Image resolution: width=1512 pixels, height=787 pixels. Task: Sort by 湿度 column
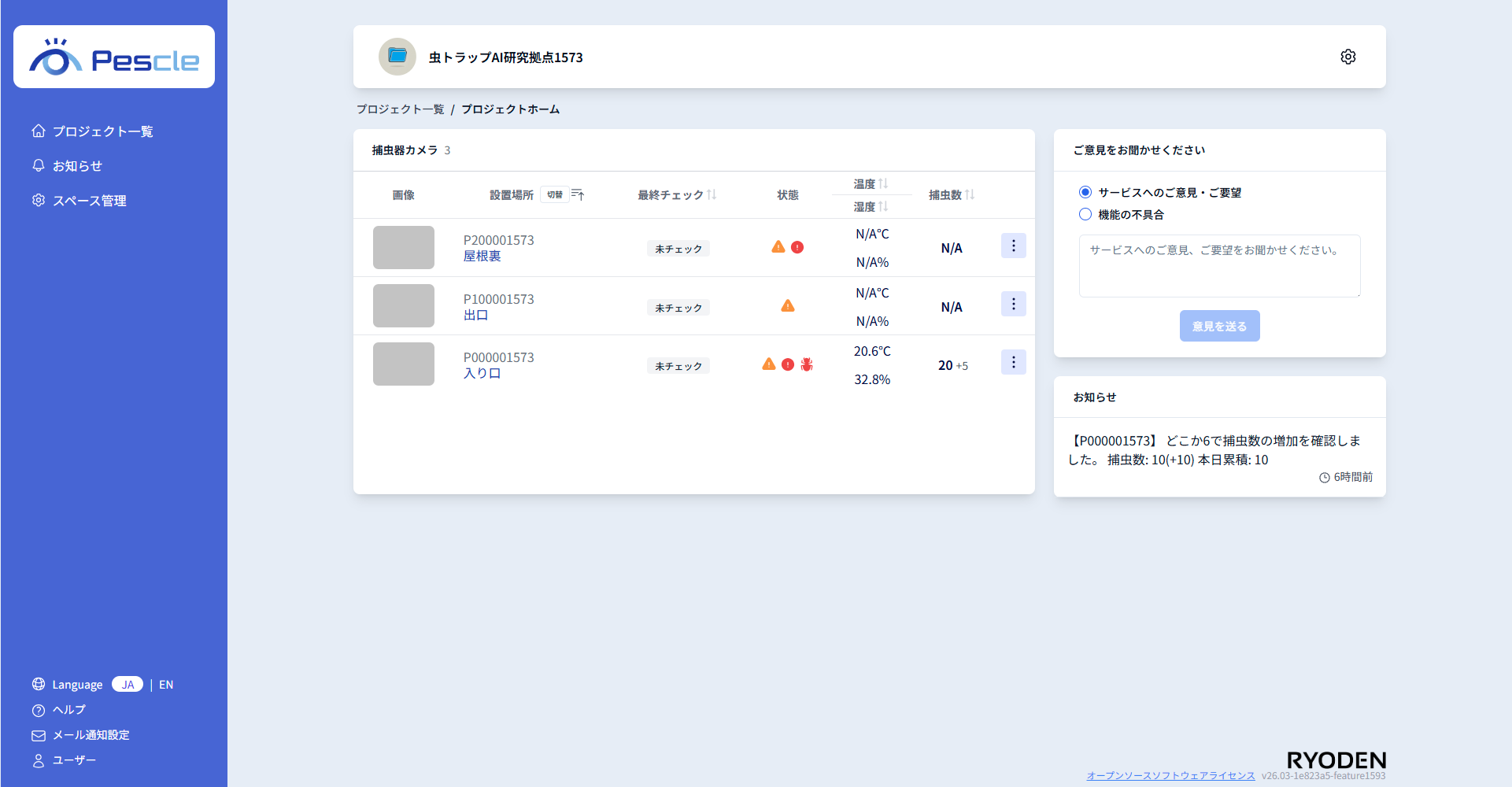pos(883,206)
